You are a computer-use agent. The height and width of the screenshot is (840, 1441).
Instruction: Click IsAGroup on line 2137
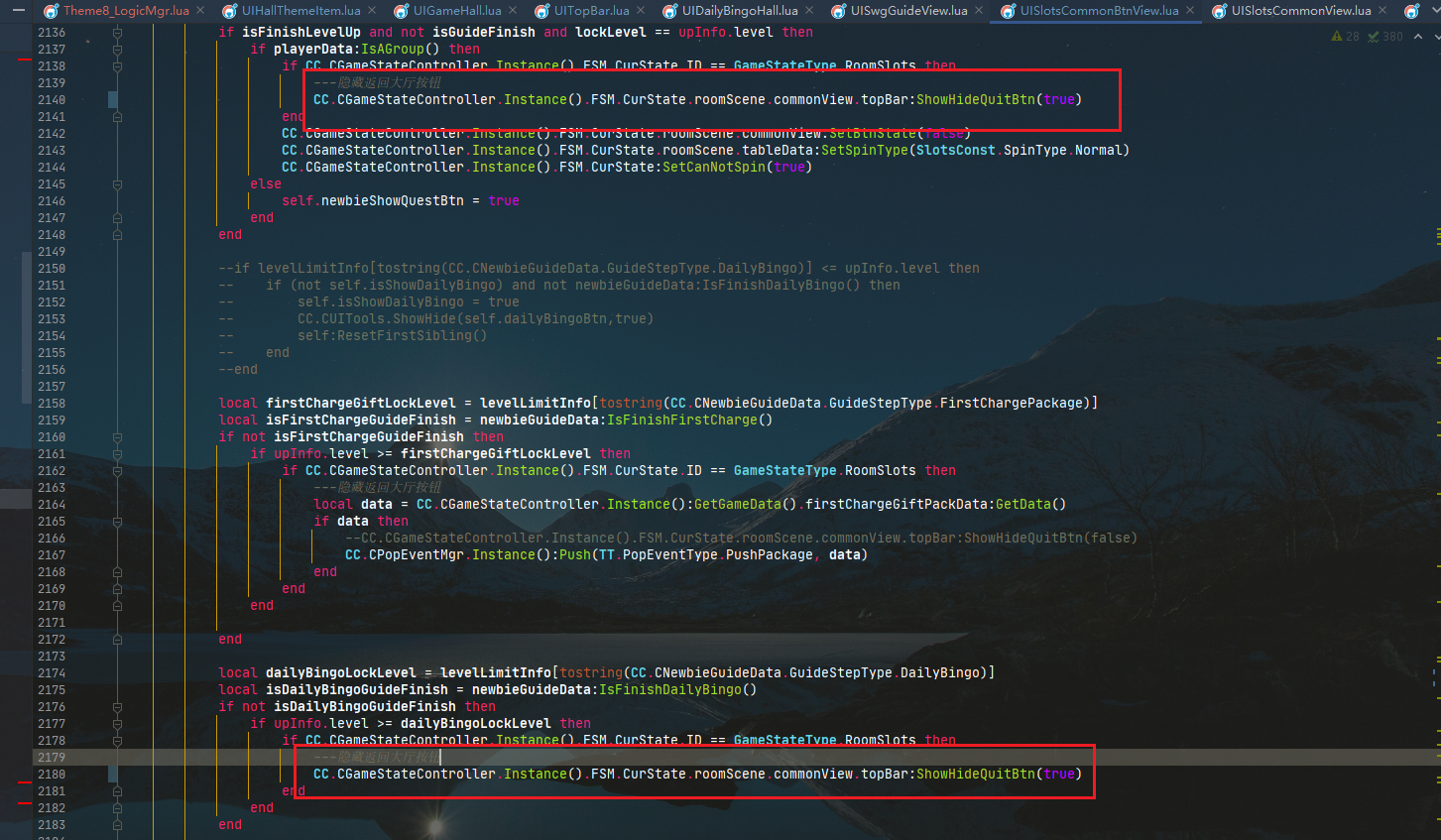pos(393,50)
